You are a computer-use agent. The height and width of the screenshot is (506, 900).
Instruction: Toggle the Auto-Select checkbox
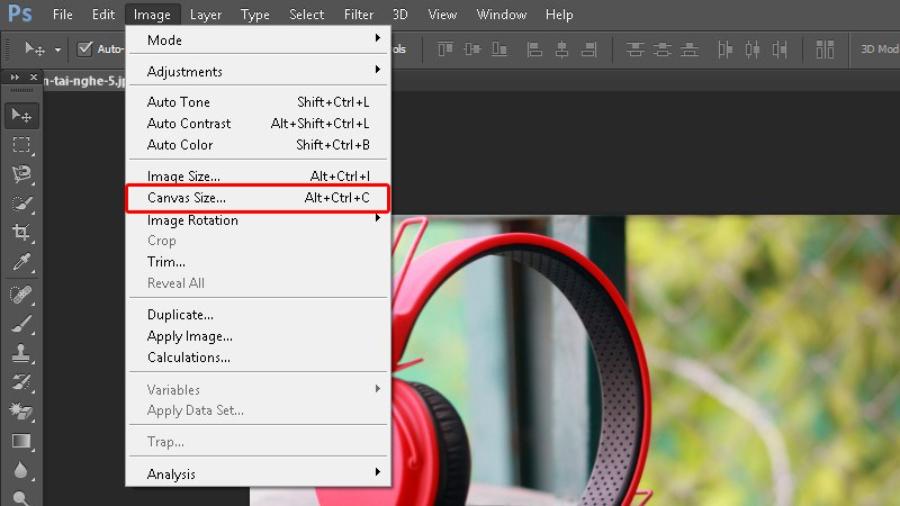click(x=85, y=49)
